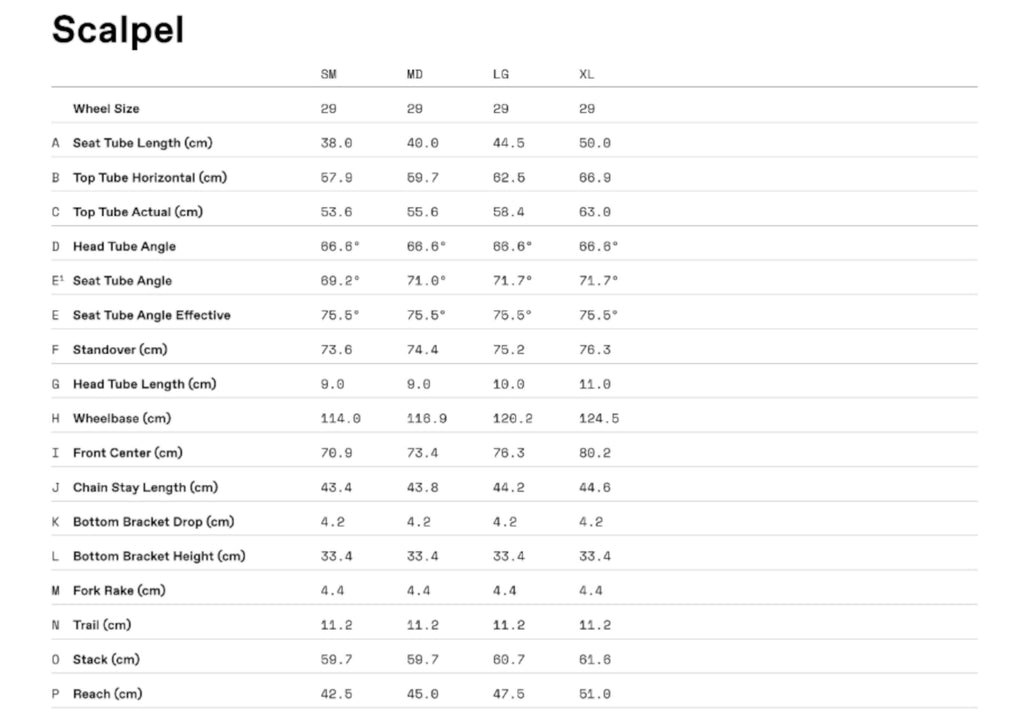This screenshot has width=1024, height=717.
Task: Click the Bottom Bracket Height row label
Action: (x=158, y=557)
